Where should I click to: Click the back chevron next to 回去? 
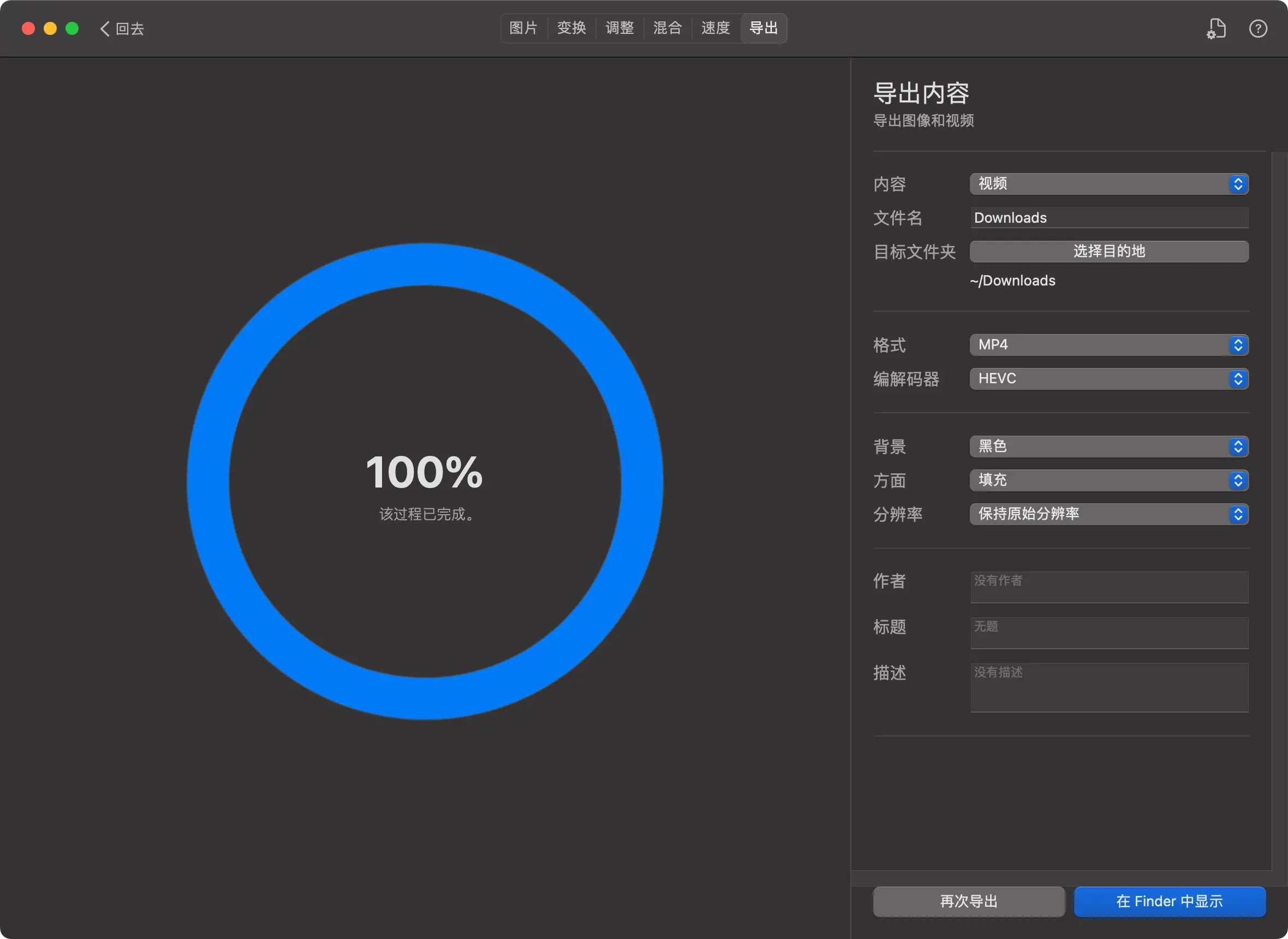[105, 28]
